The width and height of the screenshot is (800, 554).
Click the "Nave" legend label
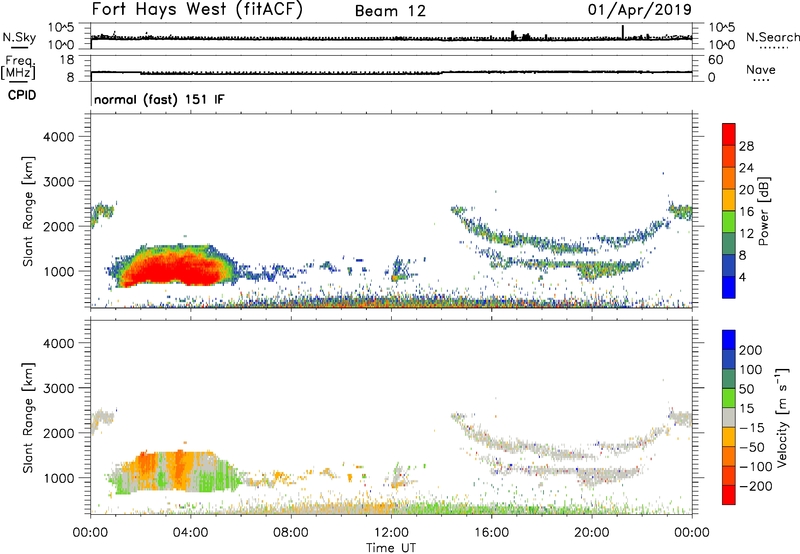click(x=761, y=69)
